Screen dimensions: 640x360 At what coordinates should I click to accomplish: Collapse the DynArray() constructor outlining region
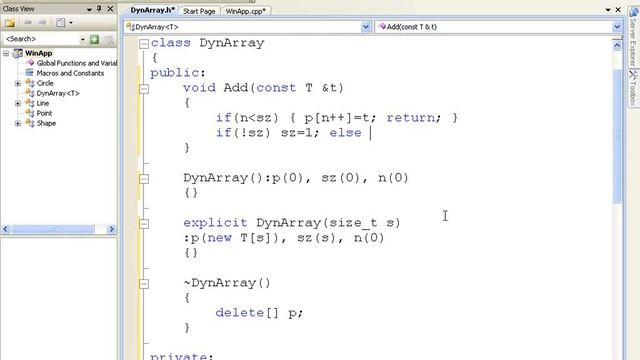click(144, 179)
